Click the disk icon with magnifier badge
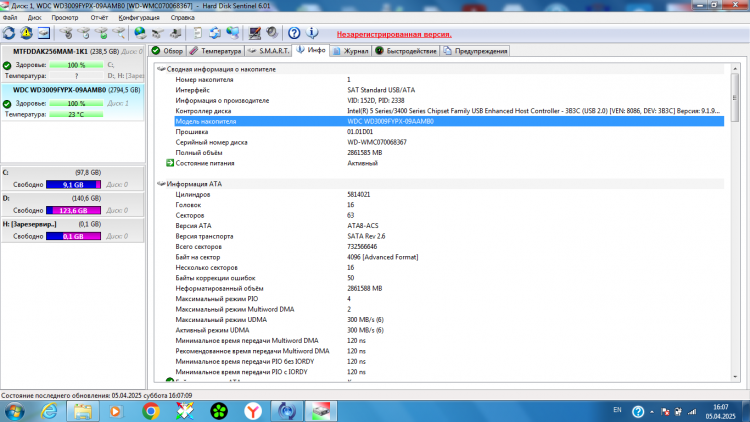 point(119,33)
